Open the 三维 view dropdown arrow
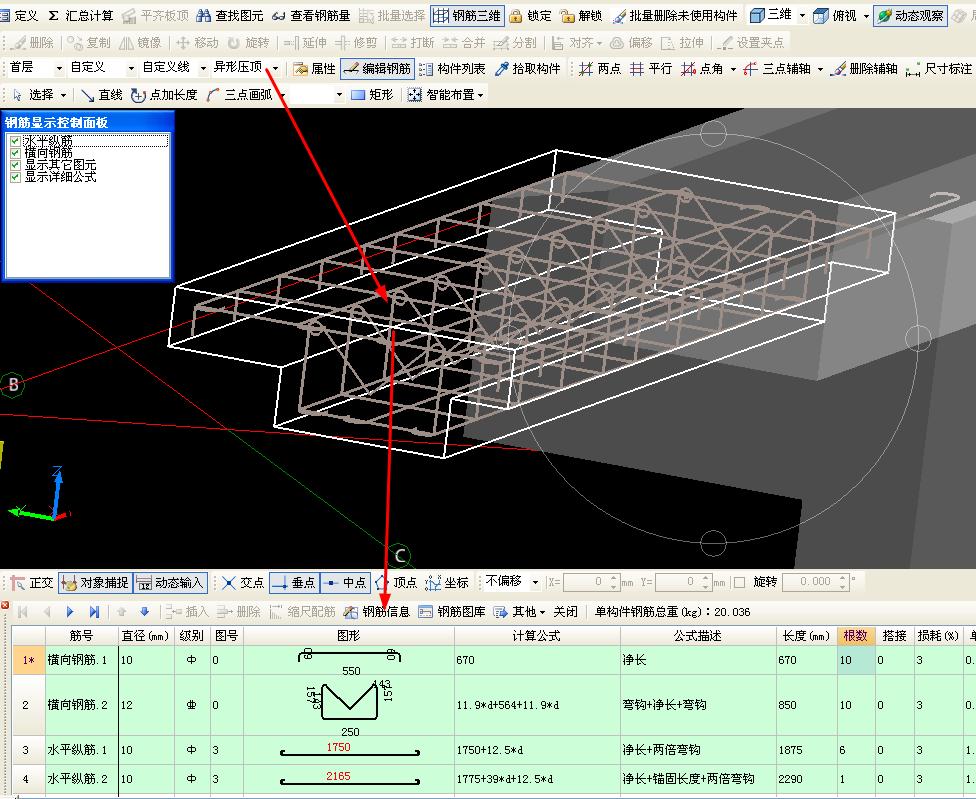The image size is (976, 799). (802, 16)
